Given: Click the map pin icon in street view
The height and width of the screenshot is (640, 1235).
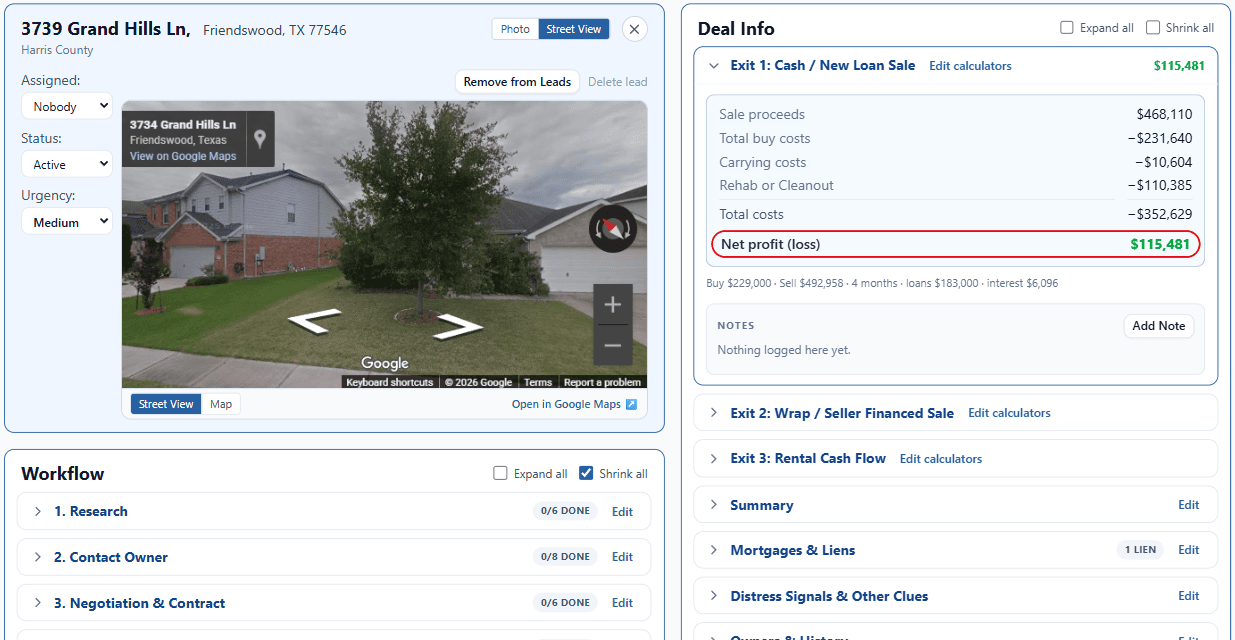Looking at the screenshot, I should (260, 139).
